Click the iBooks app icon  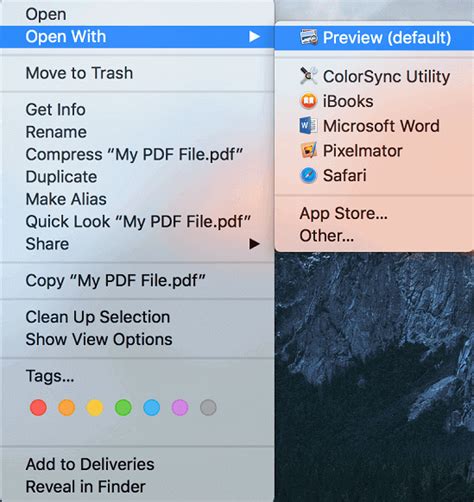308,101
